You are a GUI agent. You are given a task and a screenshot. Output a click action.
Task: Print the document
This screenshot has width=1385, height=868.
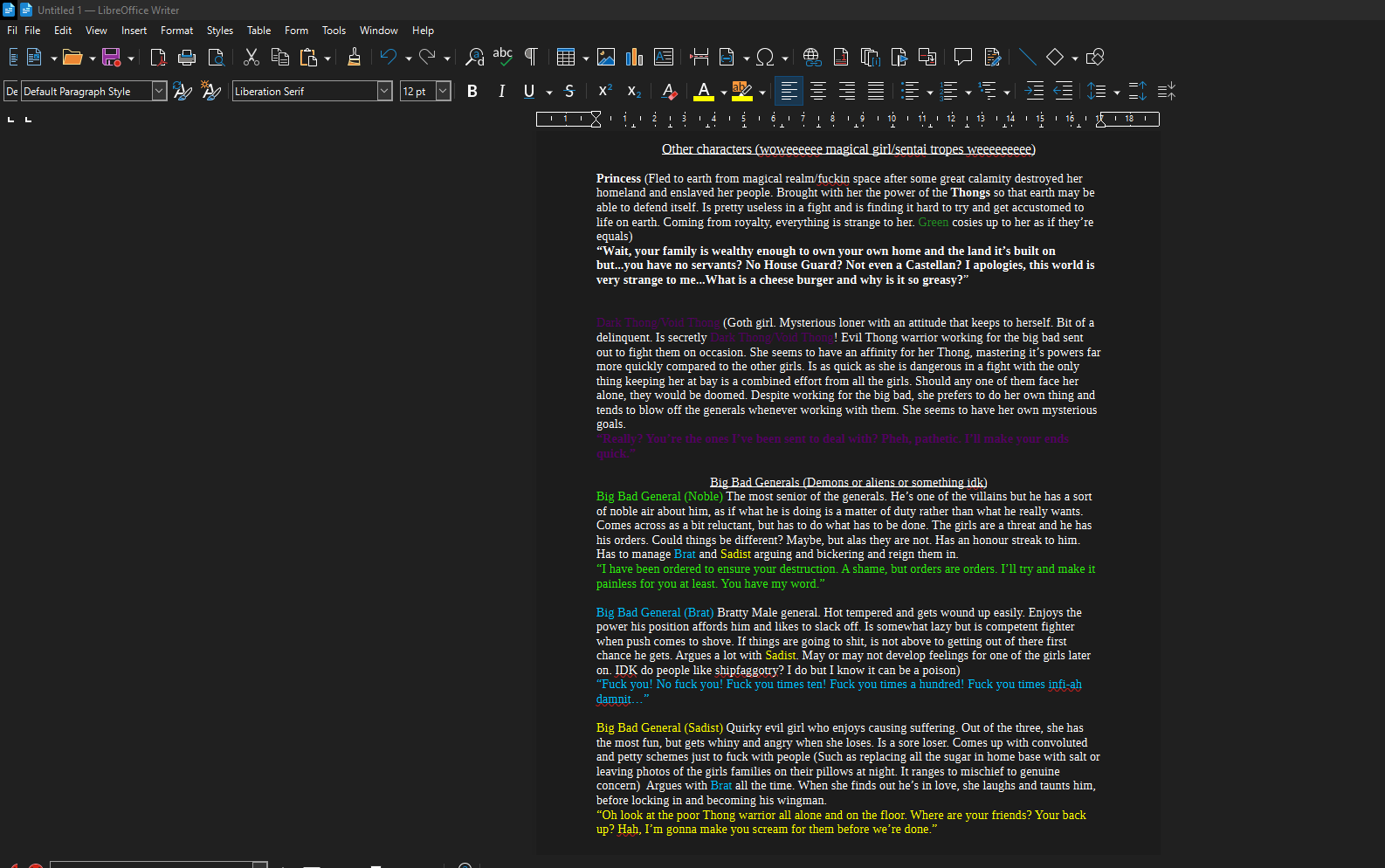[x=187, y=58]
